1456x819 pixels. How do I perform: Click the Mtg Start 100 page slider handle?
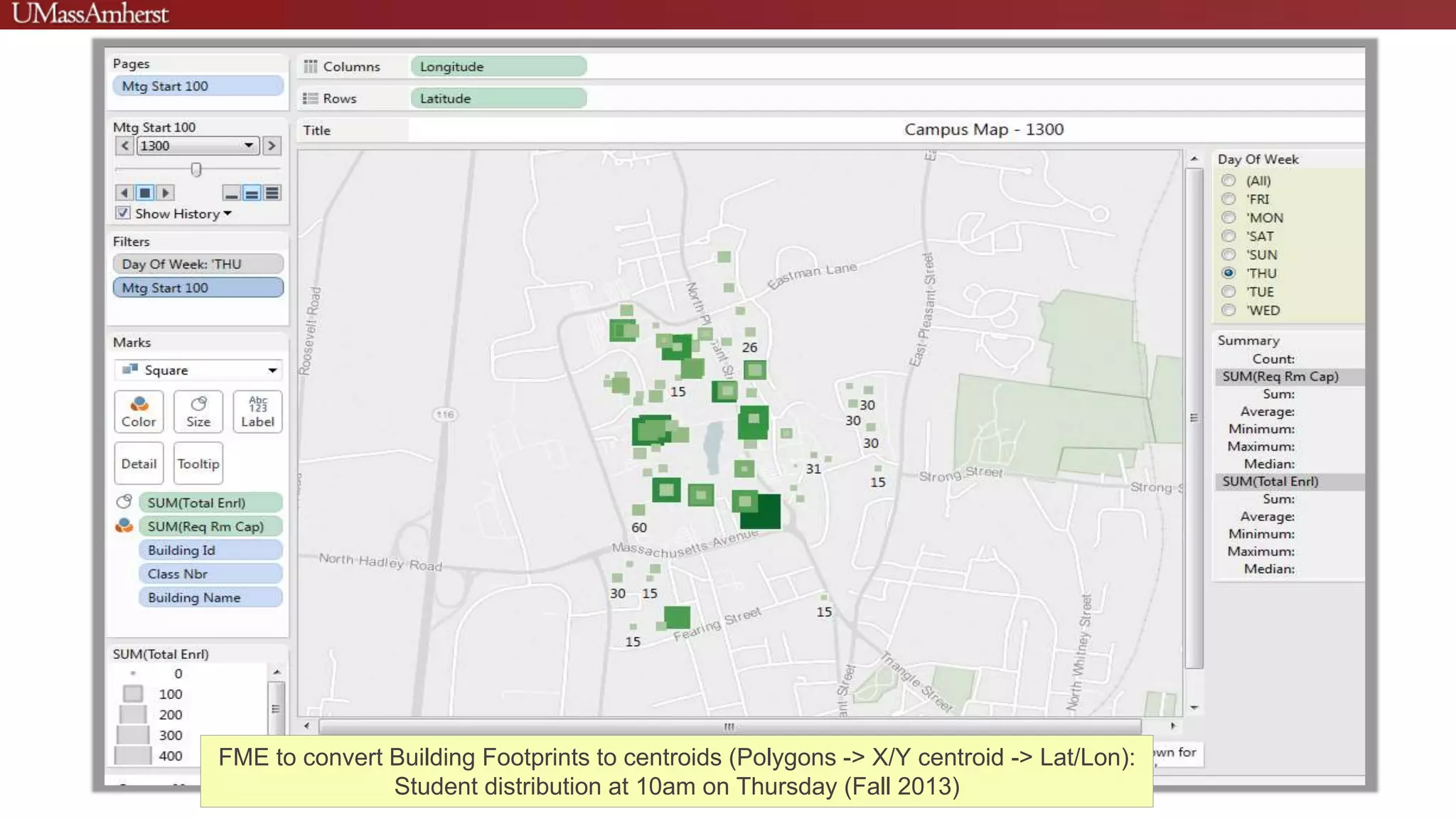[x=196, y=169]
